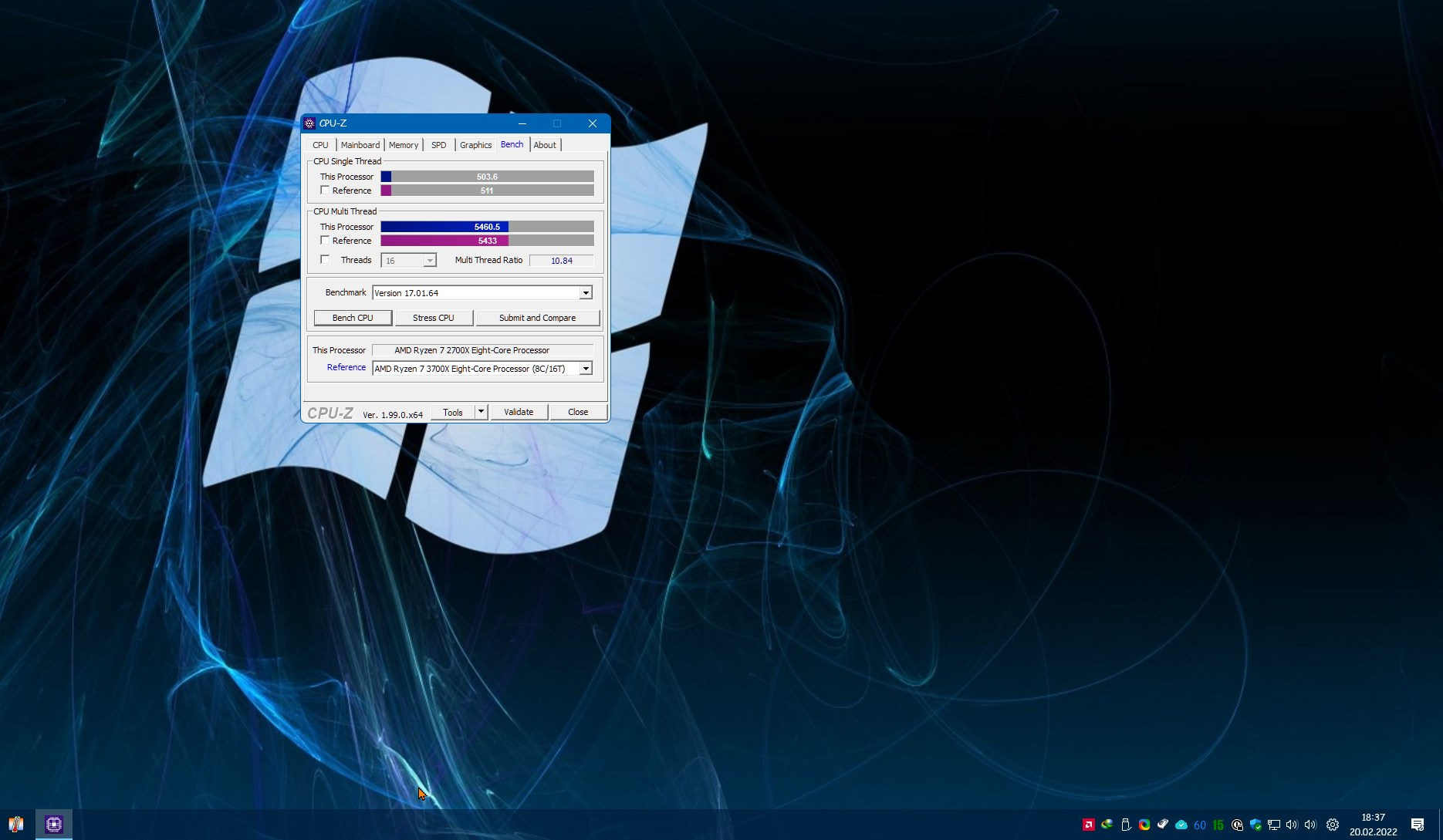Viewport: 1443px width, 840px height.
Task: Click the network computer tray icon
Action: click(x=1274, y=825)
